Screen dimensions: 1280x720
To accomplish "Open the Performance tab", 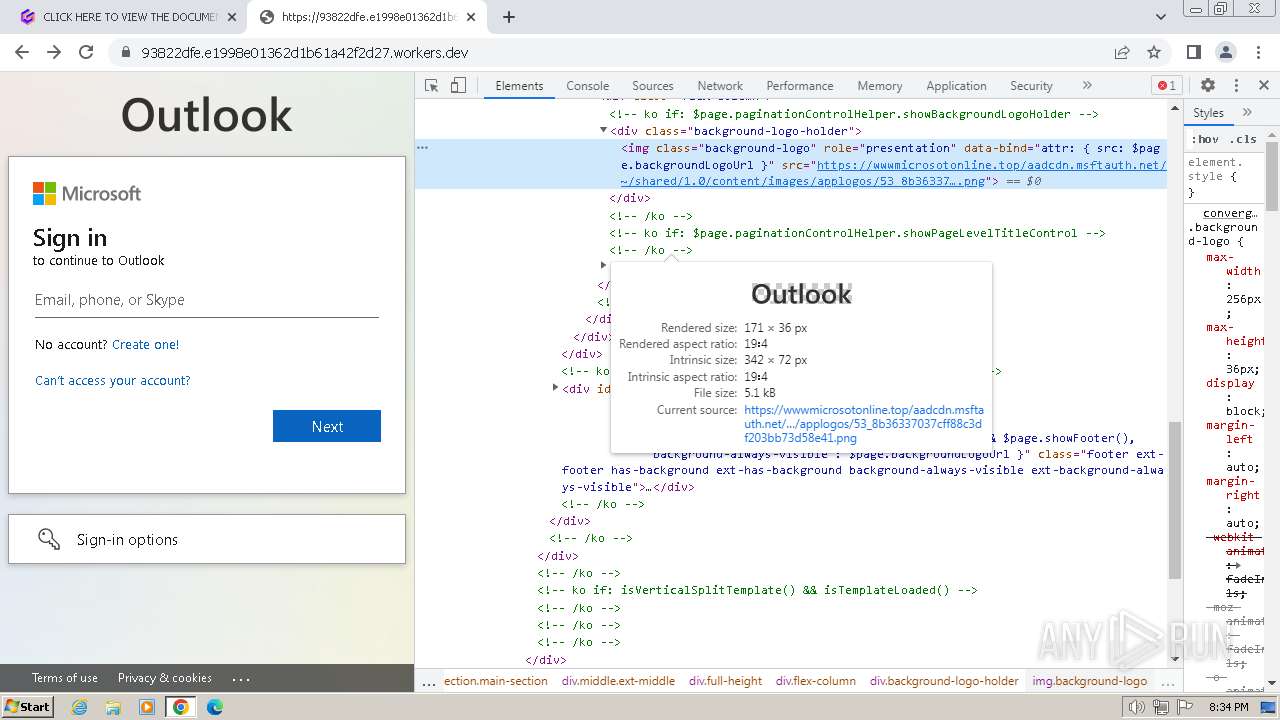I will 800,86.
